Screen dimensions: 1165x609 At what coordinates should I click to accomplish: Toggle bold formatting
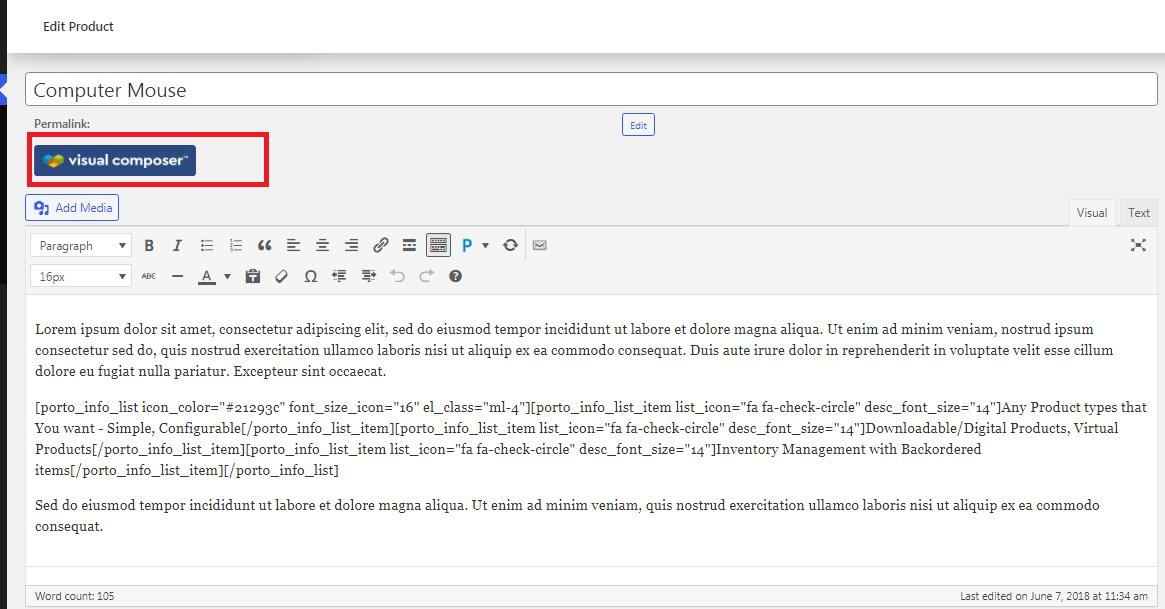[x=149, y=245]
